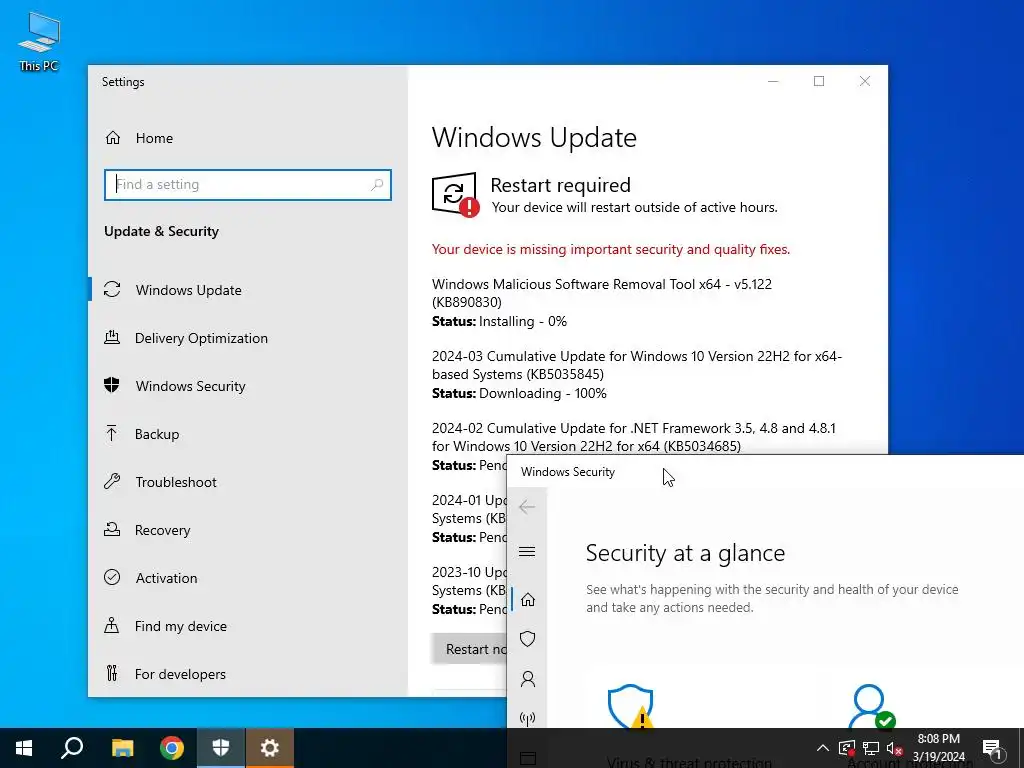Click the back arrow in Windows Security

[527, 507]
